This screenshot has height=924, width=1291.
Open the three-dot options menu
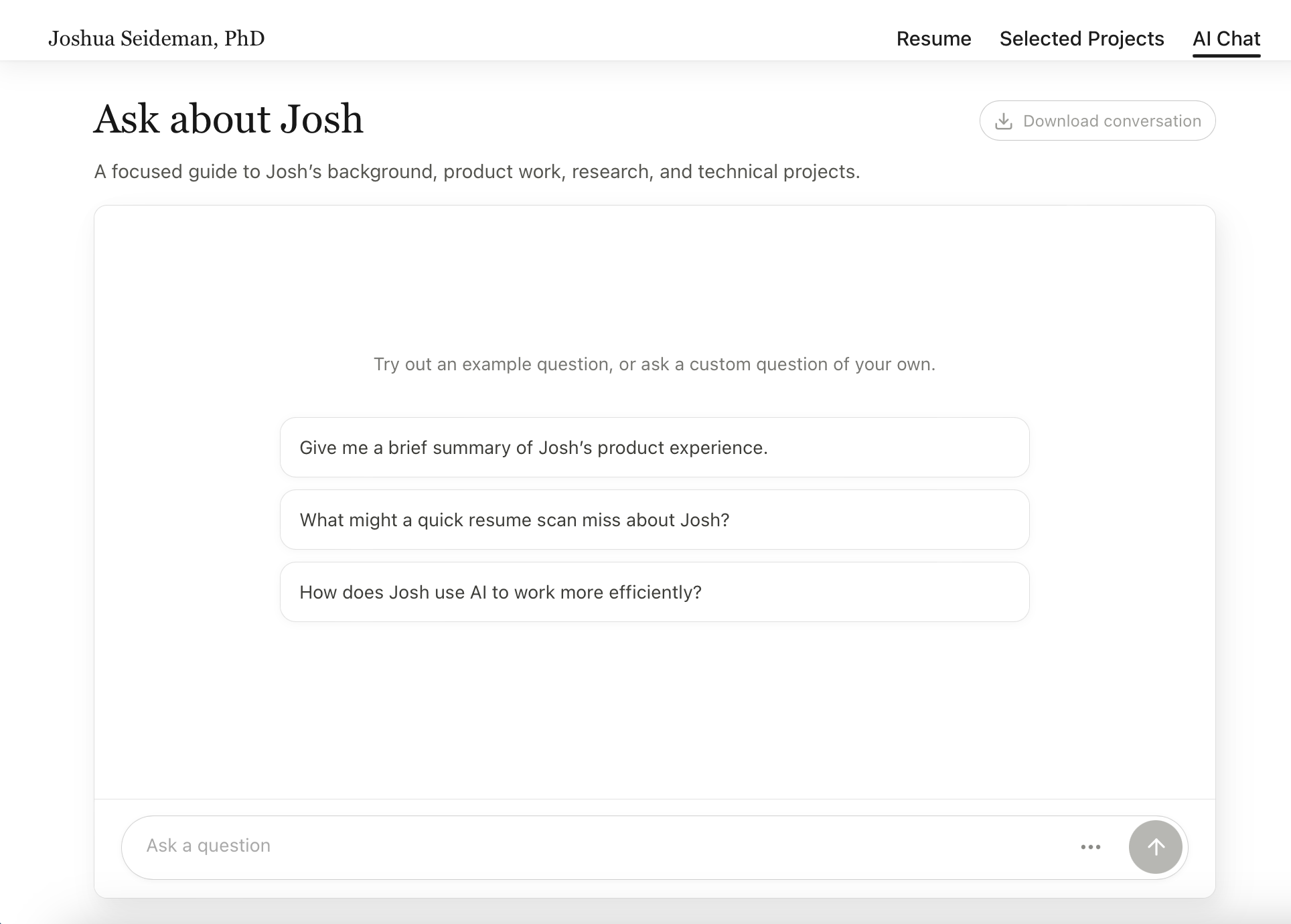1090,847
